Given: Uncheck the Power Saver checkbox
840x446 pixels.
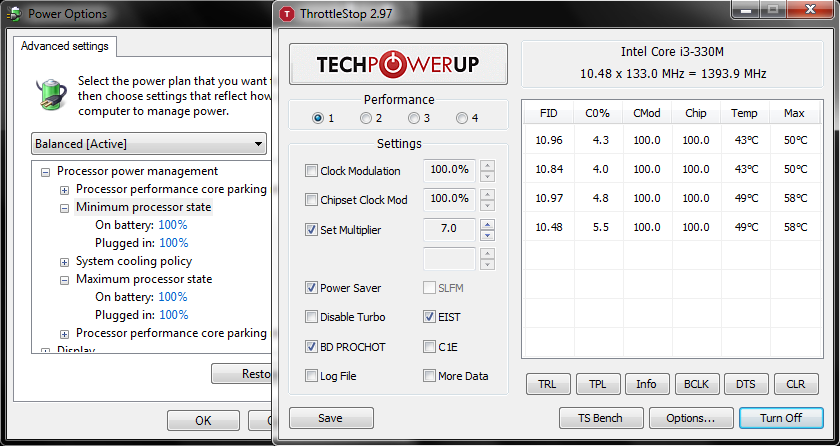Looking at the screenshot, I should [311, 288].
